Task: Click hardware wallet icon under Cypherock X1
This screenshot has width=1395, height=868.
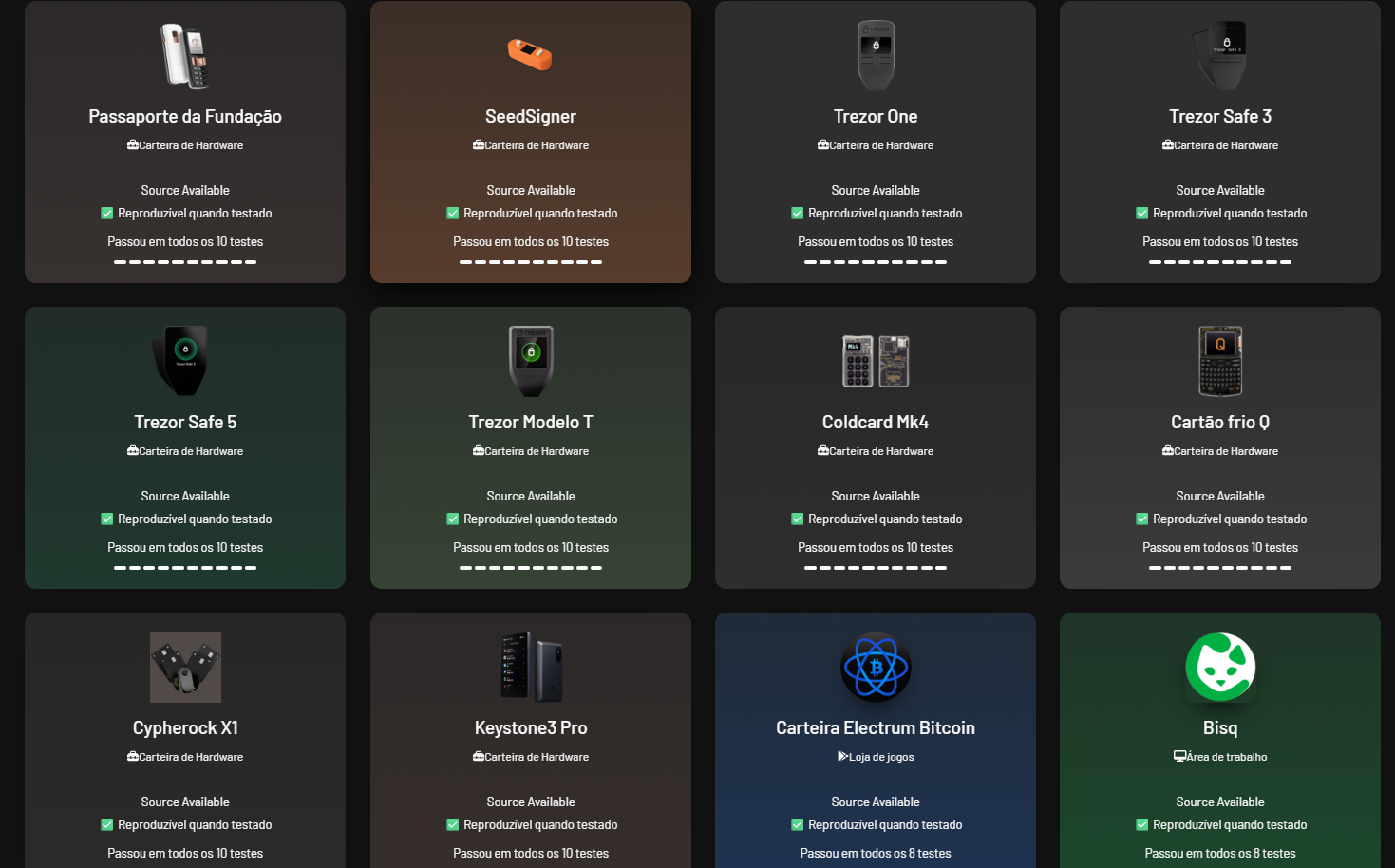Action: pyautogui.click(x=133, y=757)
